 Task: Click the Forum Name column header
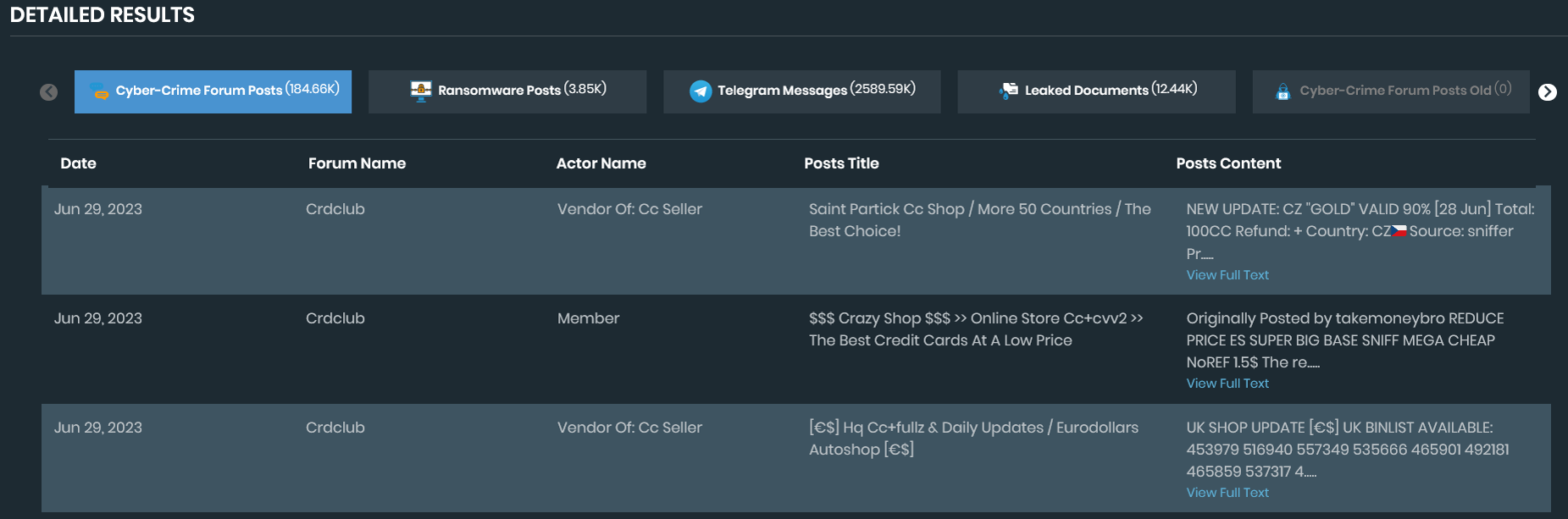[357, 163]
